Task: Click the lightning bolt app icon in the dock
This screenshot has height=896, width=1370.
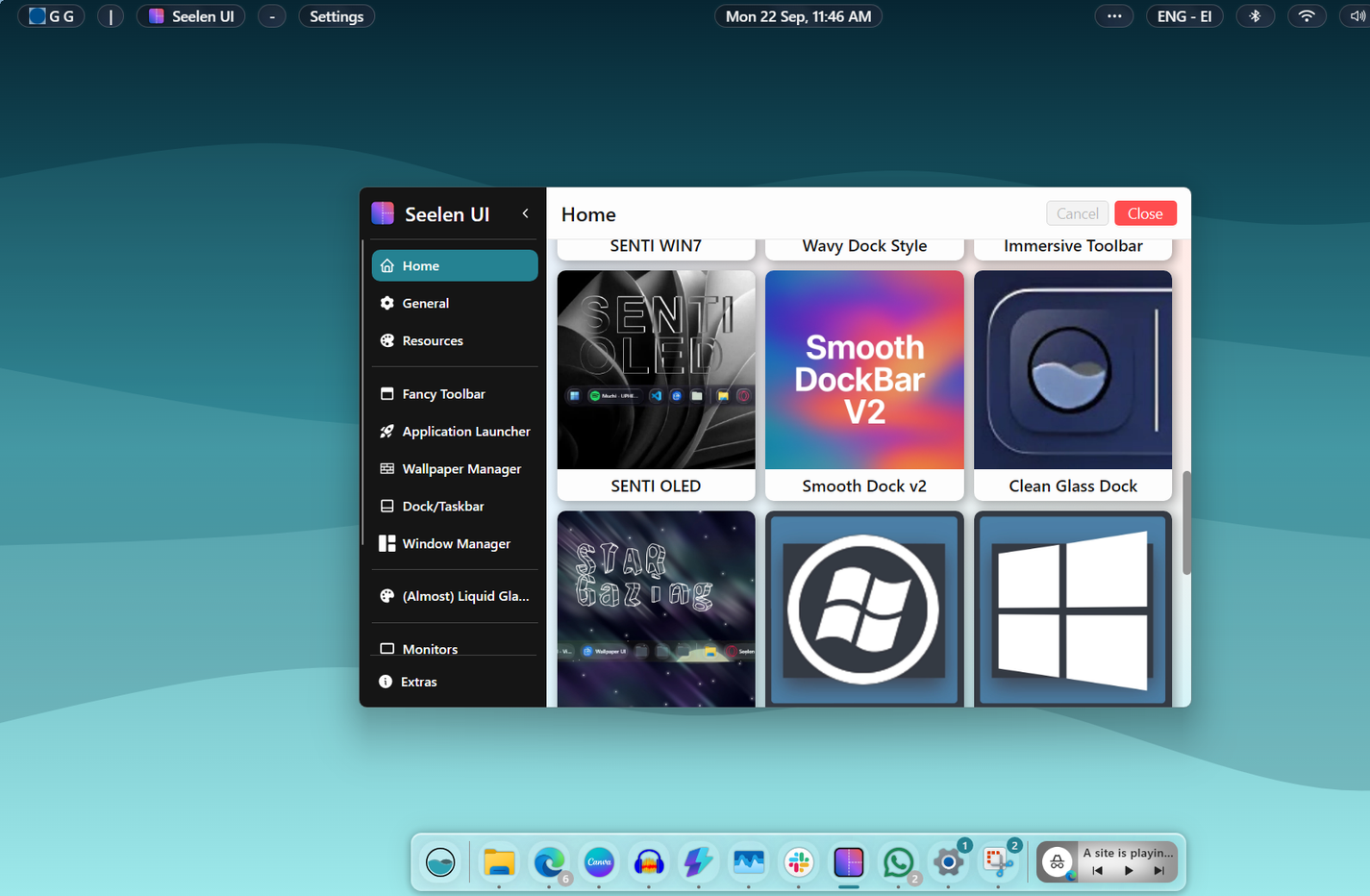Action: click(x=699, y=862)
